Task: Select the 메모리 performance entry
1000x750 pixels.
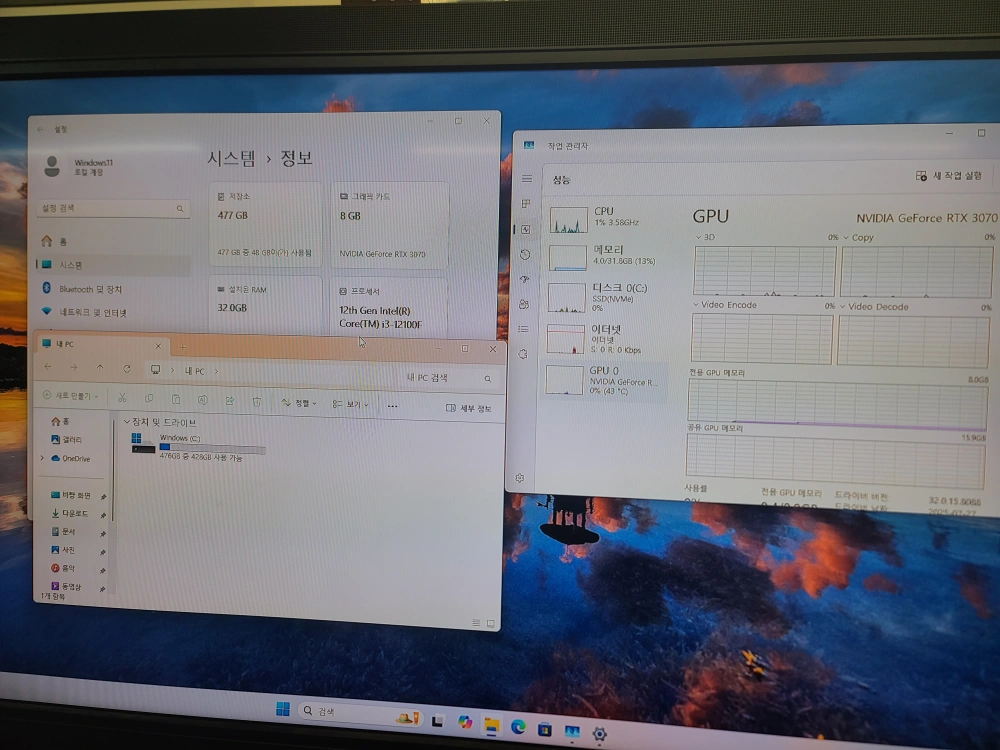Action: (606, 256)
